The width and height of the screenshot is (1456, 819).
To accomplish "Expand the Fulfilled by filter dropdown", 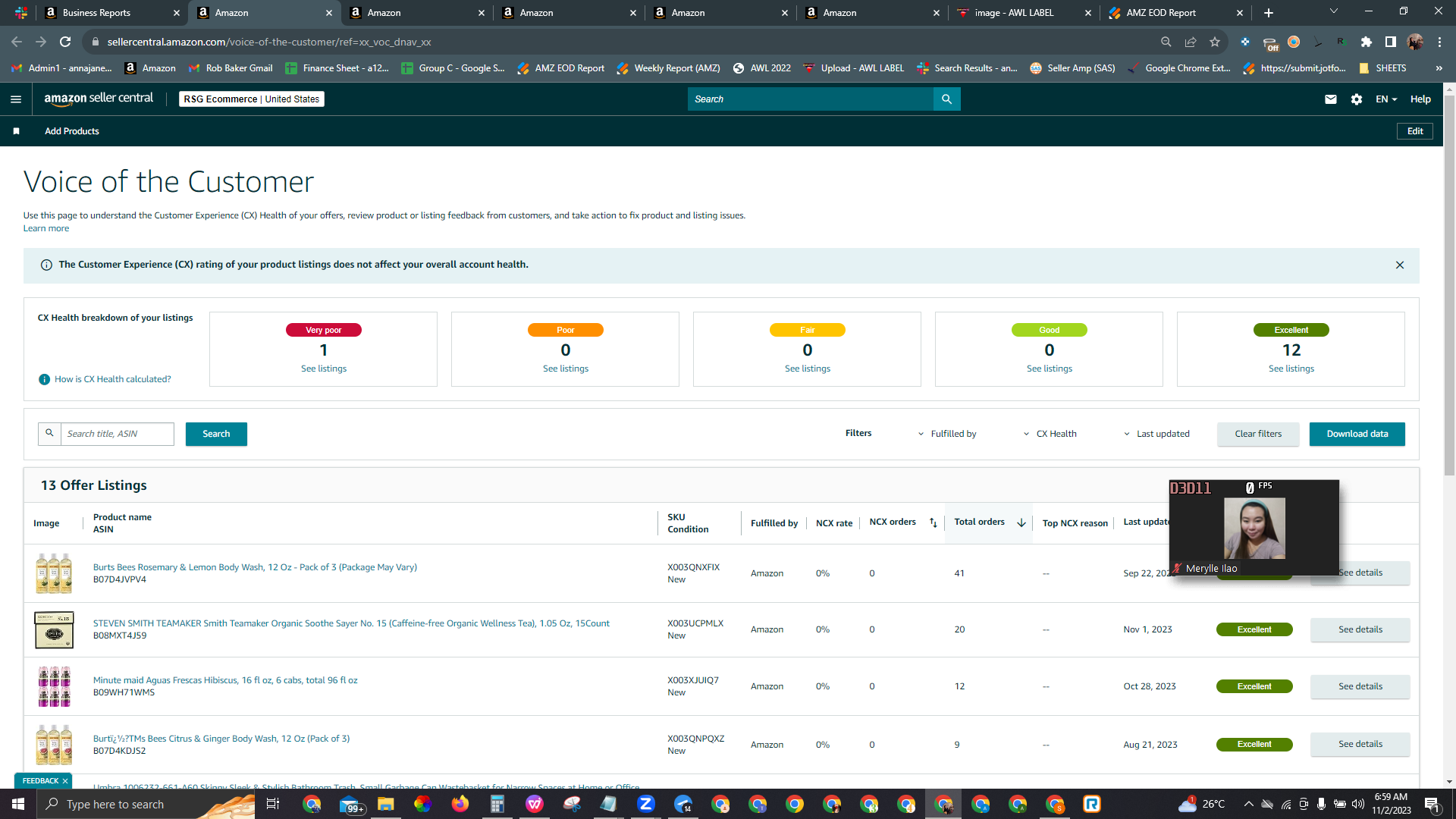I will pyautogui.click(x=946, y=434).
